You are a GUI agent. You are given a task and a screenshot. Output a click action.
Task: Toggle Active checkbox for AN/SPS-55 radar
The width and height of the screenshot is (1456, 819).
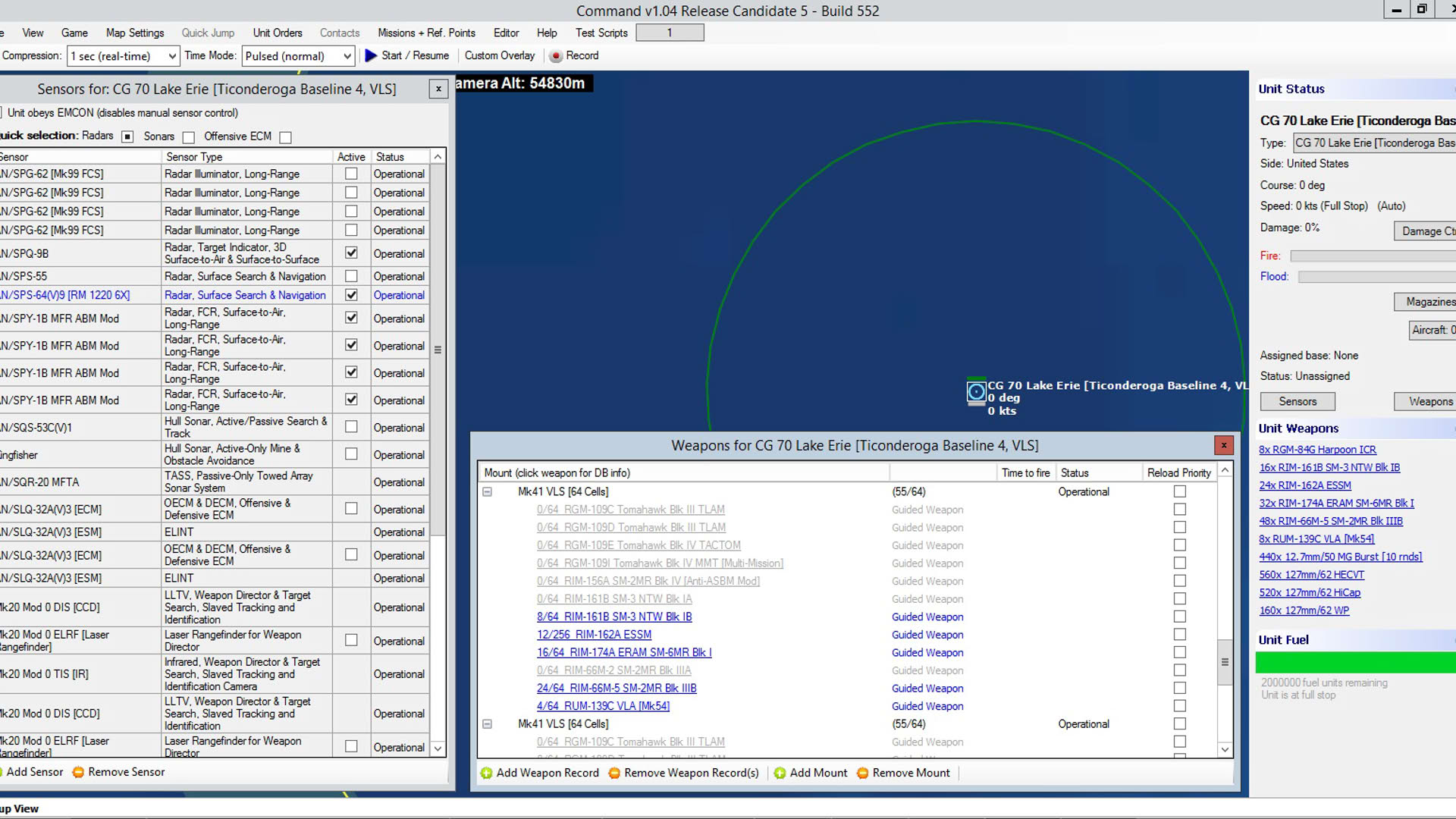point(351,276)
